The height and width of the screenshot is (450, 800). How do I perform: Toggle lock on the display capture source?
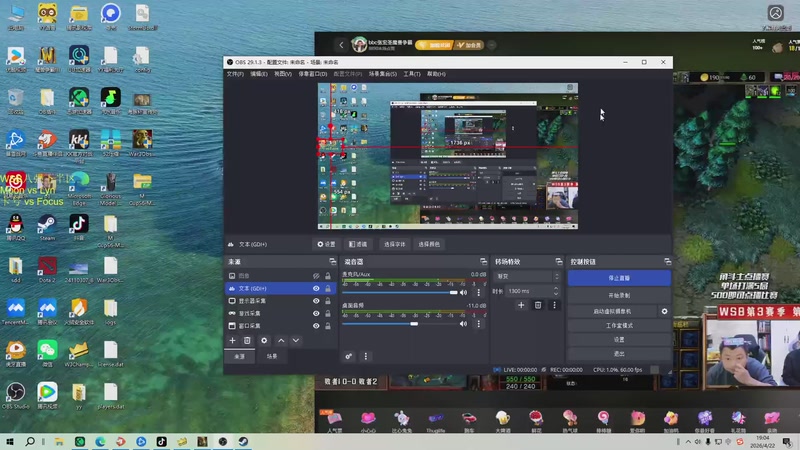tap(328, 301)
